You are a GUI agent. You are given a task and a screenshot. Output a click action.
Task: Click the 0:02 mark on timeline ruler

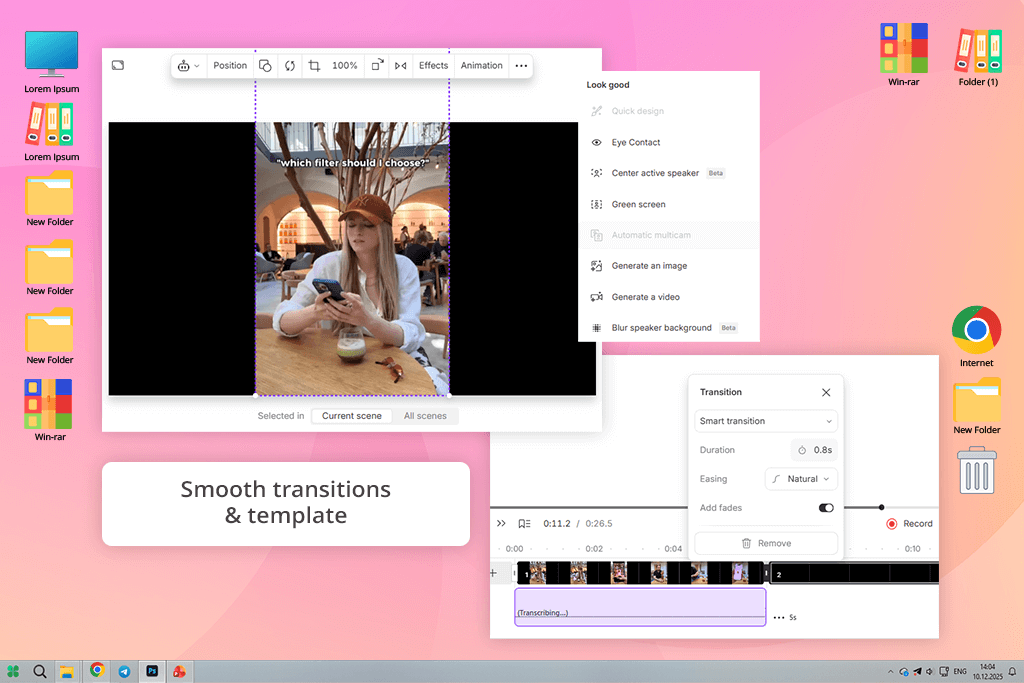click(594, 548)
